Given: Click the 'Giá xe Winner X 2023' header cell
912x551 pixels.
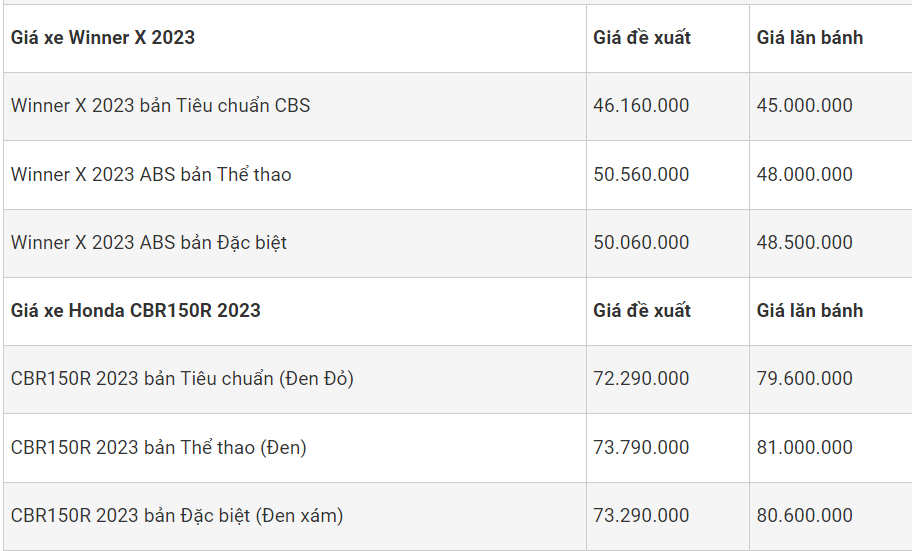Looking at the screenshot, I should 103,38.
